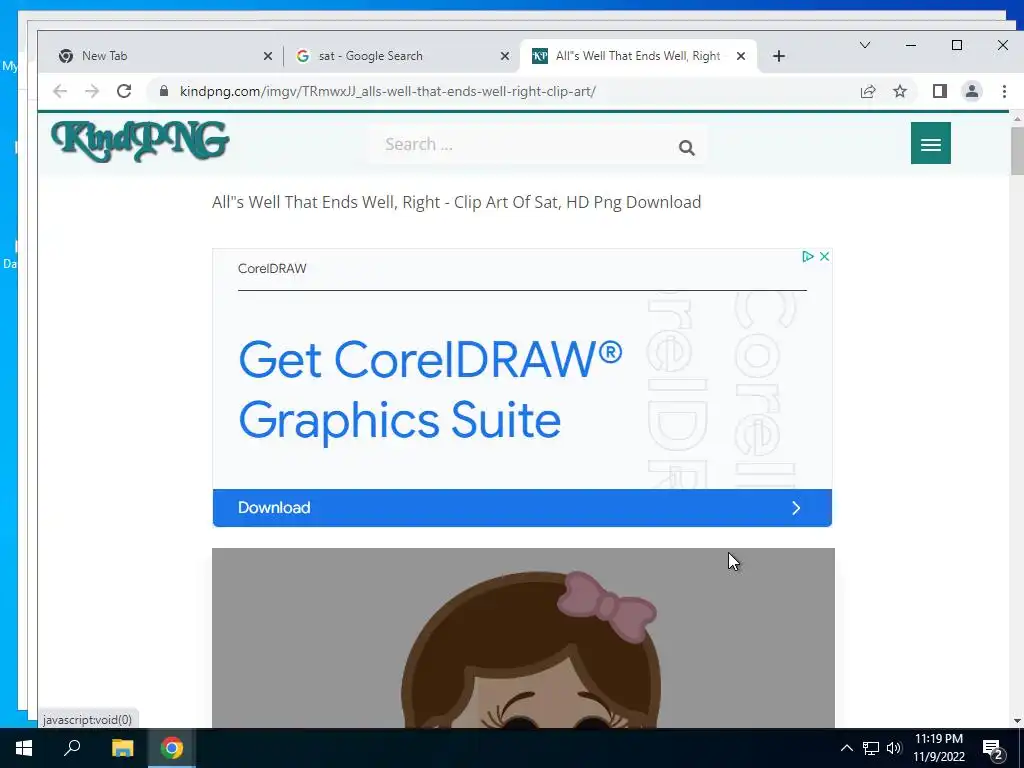Open Windows taskbar search
This screenshot has width=1024, height=768.
tap(72, 748)
